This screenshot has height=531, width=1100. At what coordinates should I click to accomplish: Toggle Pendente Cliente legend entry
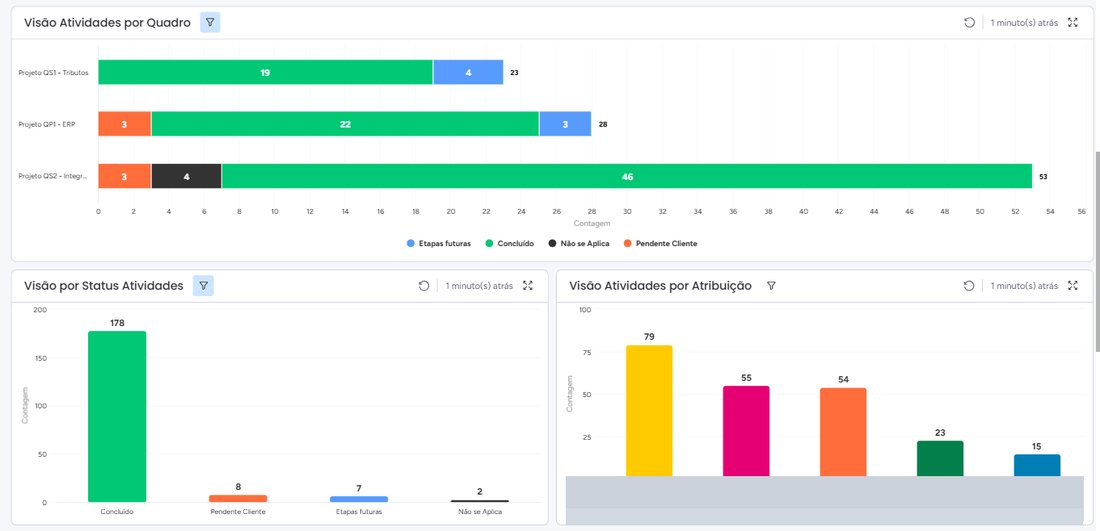(660, 243)
